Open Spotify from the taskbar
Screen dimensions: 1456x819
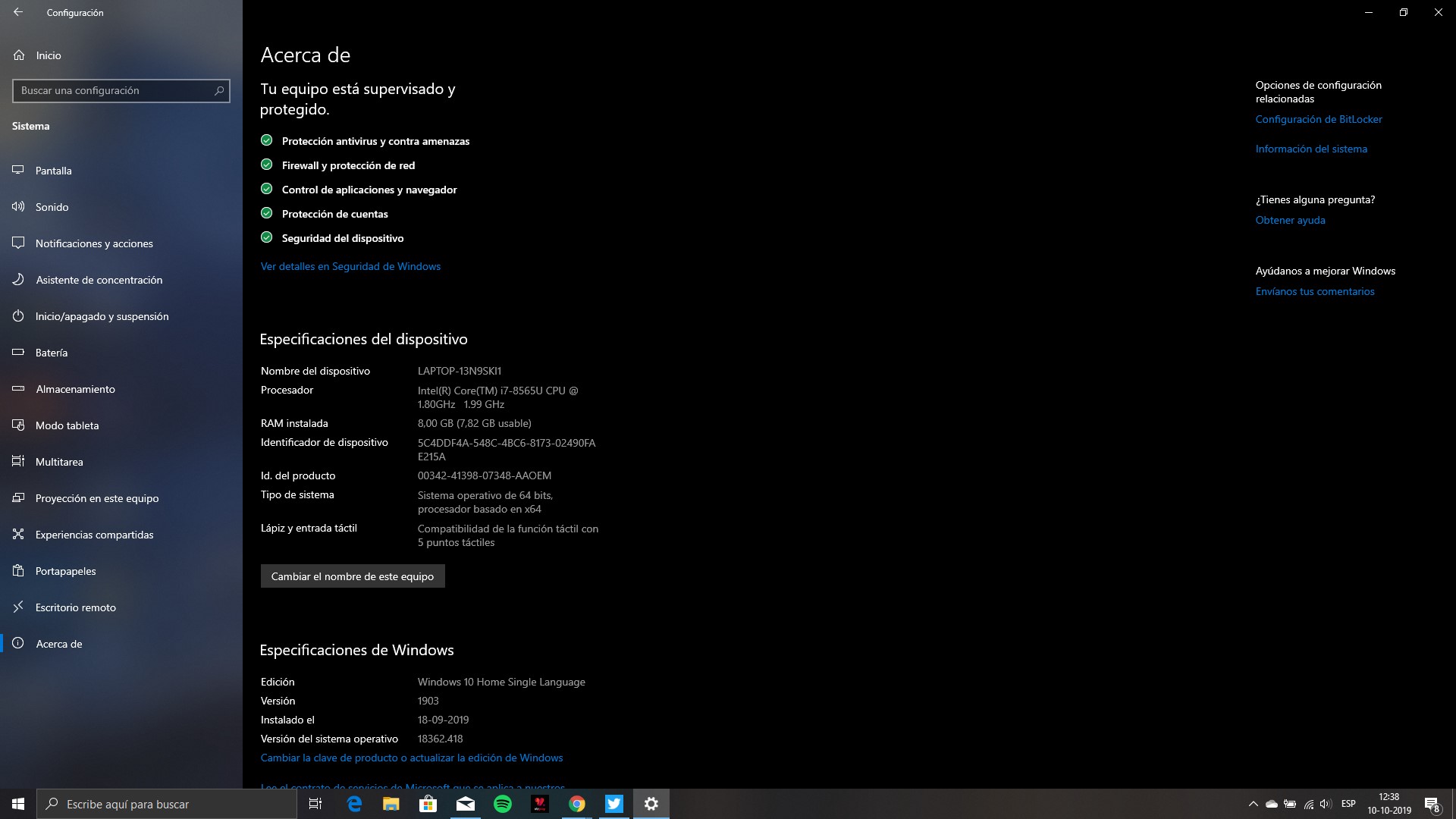click(x=503, y=804)
